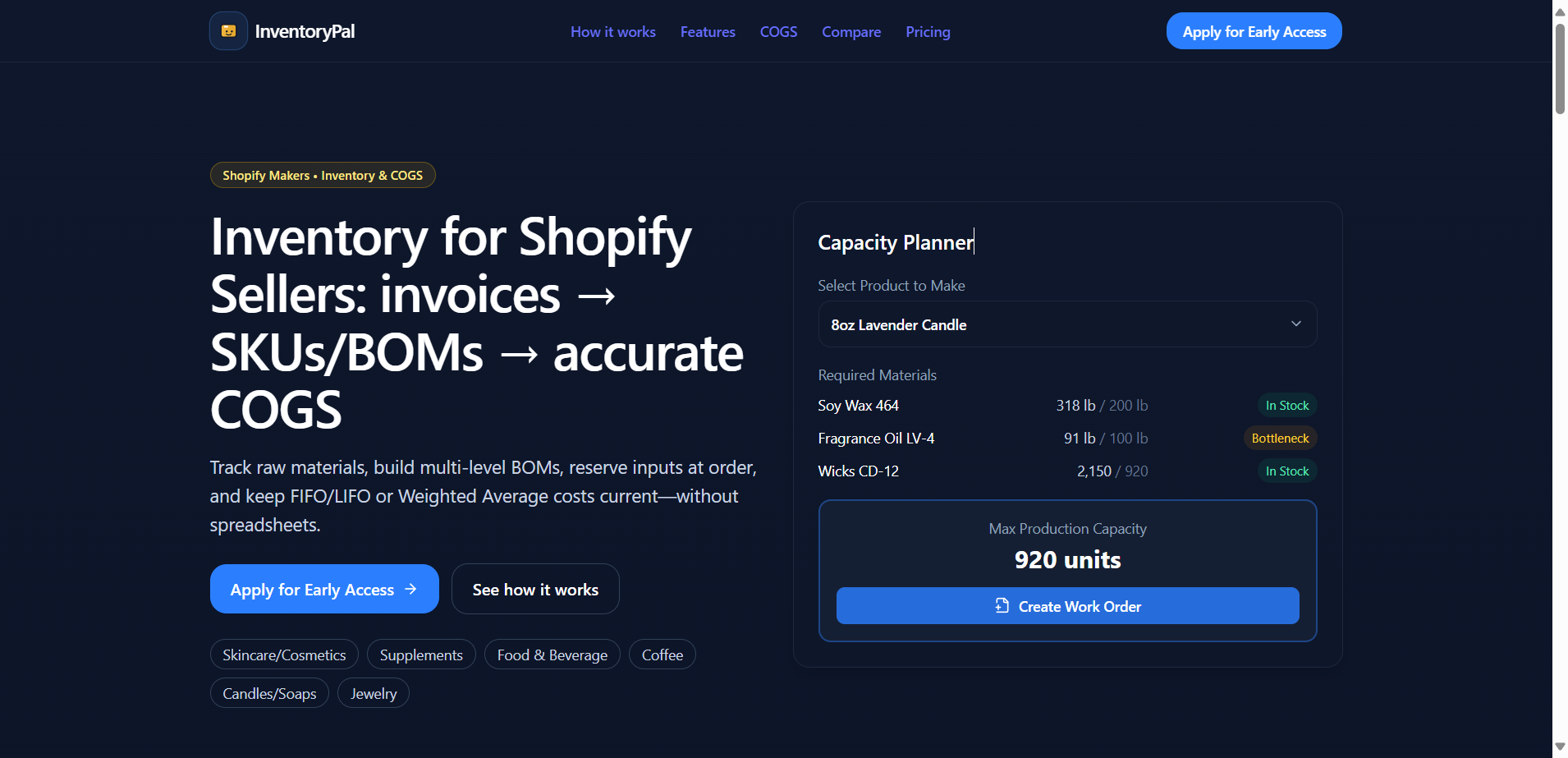Open the Compare page
Screen dimensions: 1568x758
850,31
